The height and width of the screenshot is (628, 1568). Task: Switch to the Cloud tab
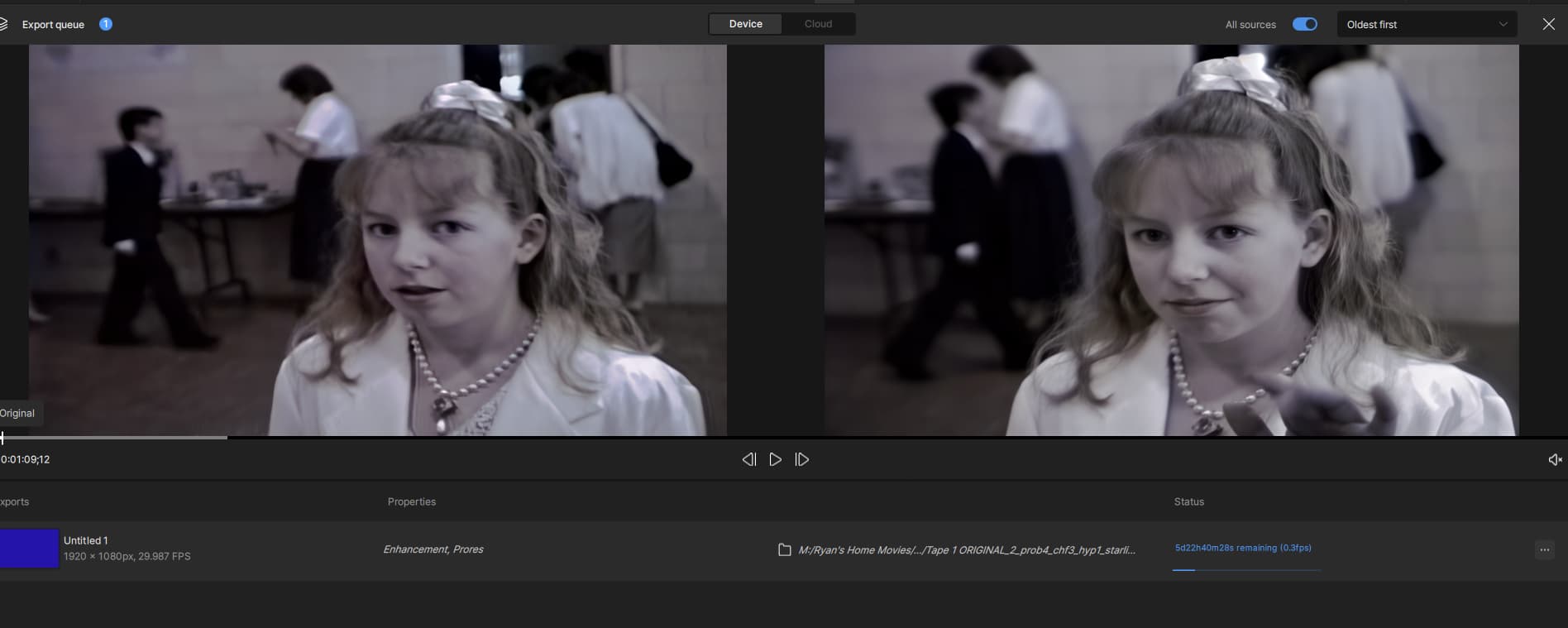coord(818,24)
